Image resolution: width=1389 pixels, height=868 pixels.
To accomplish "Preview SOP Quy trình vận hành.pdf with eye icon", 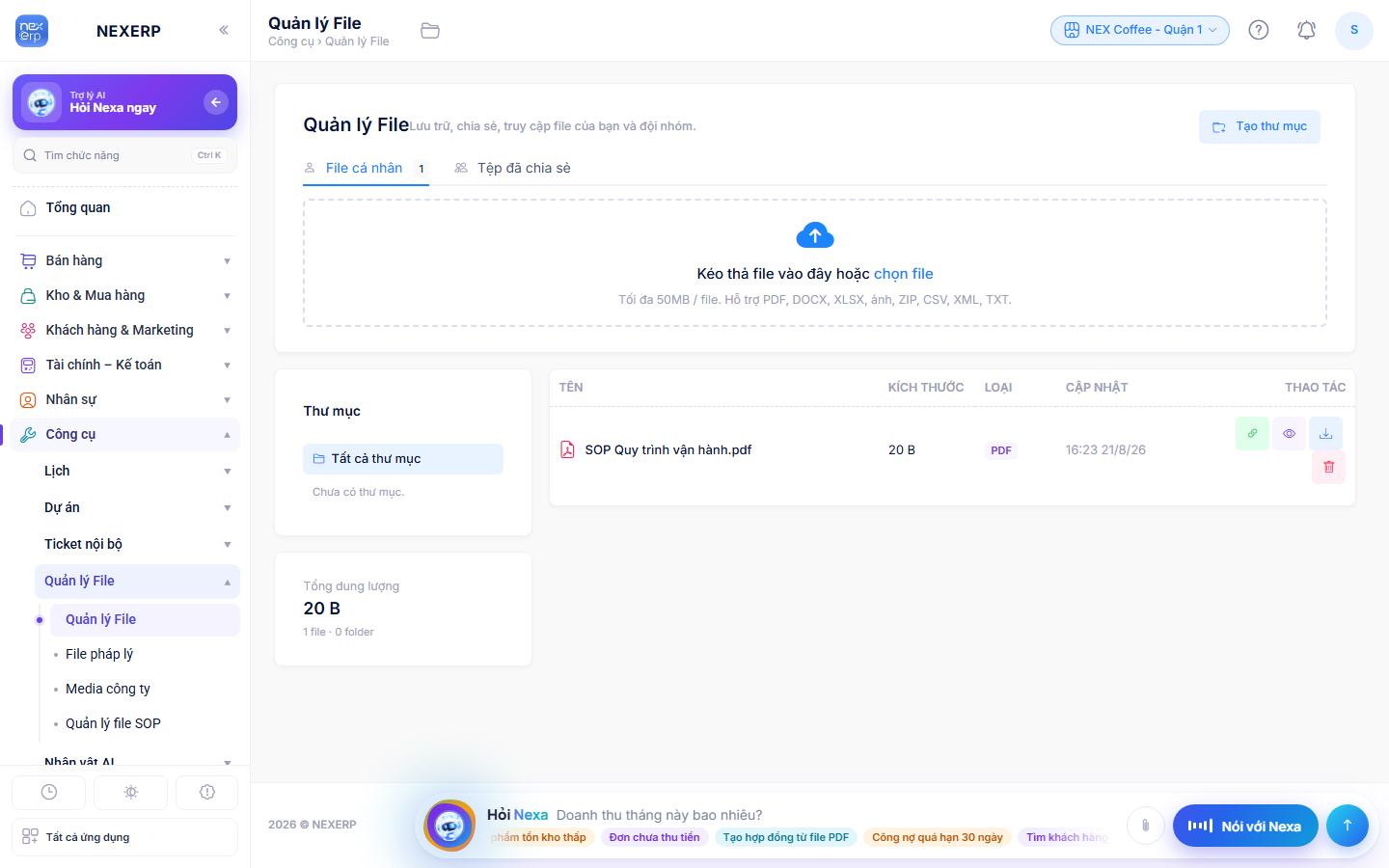I will (1289, 433).
